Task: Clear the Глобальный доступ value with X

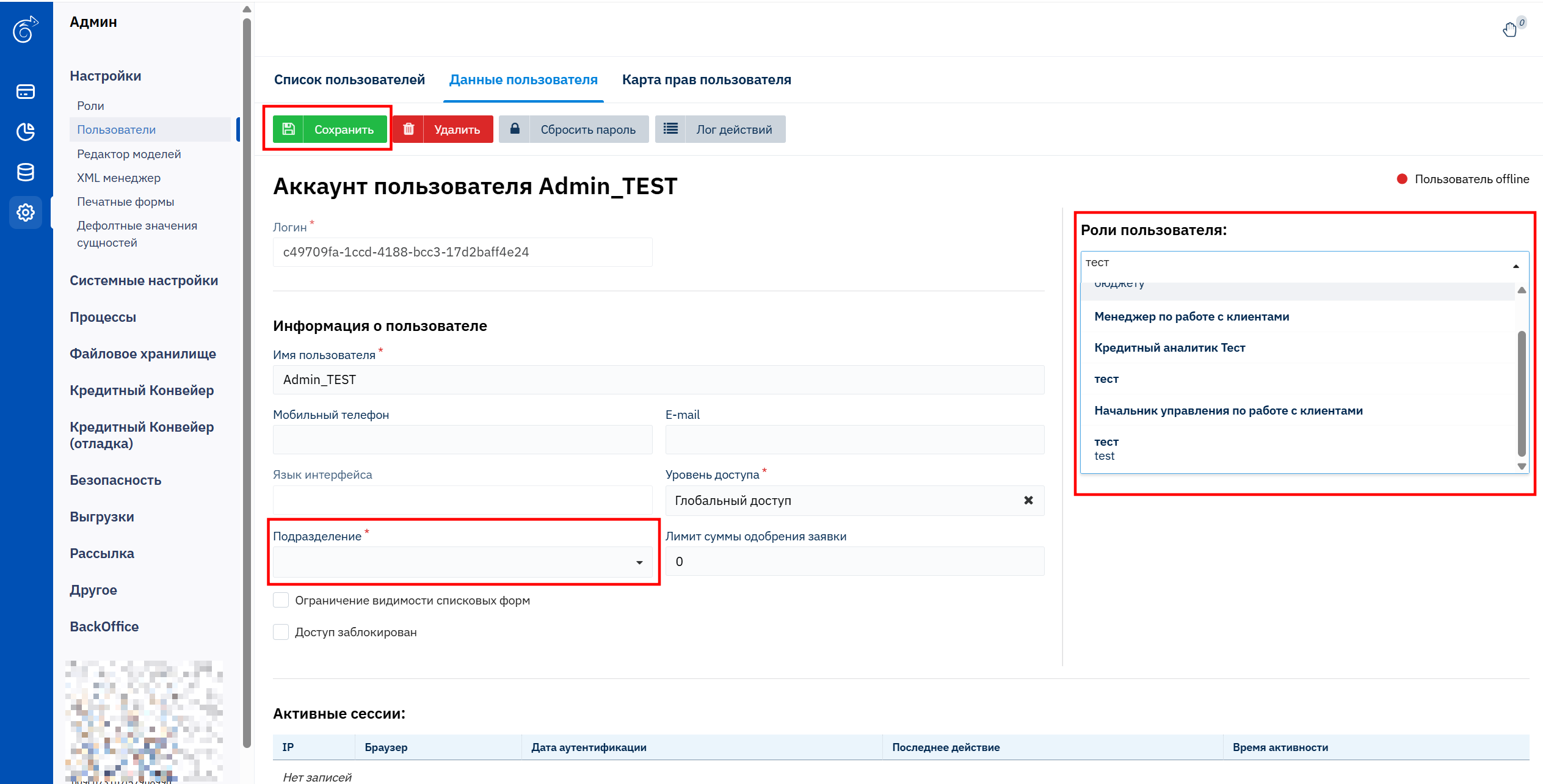Action: click(x=1028, y=500)
